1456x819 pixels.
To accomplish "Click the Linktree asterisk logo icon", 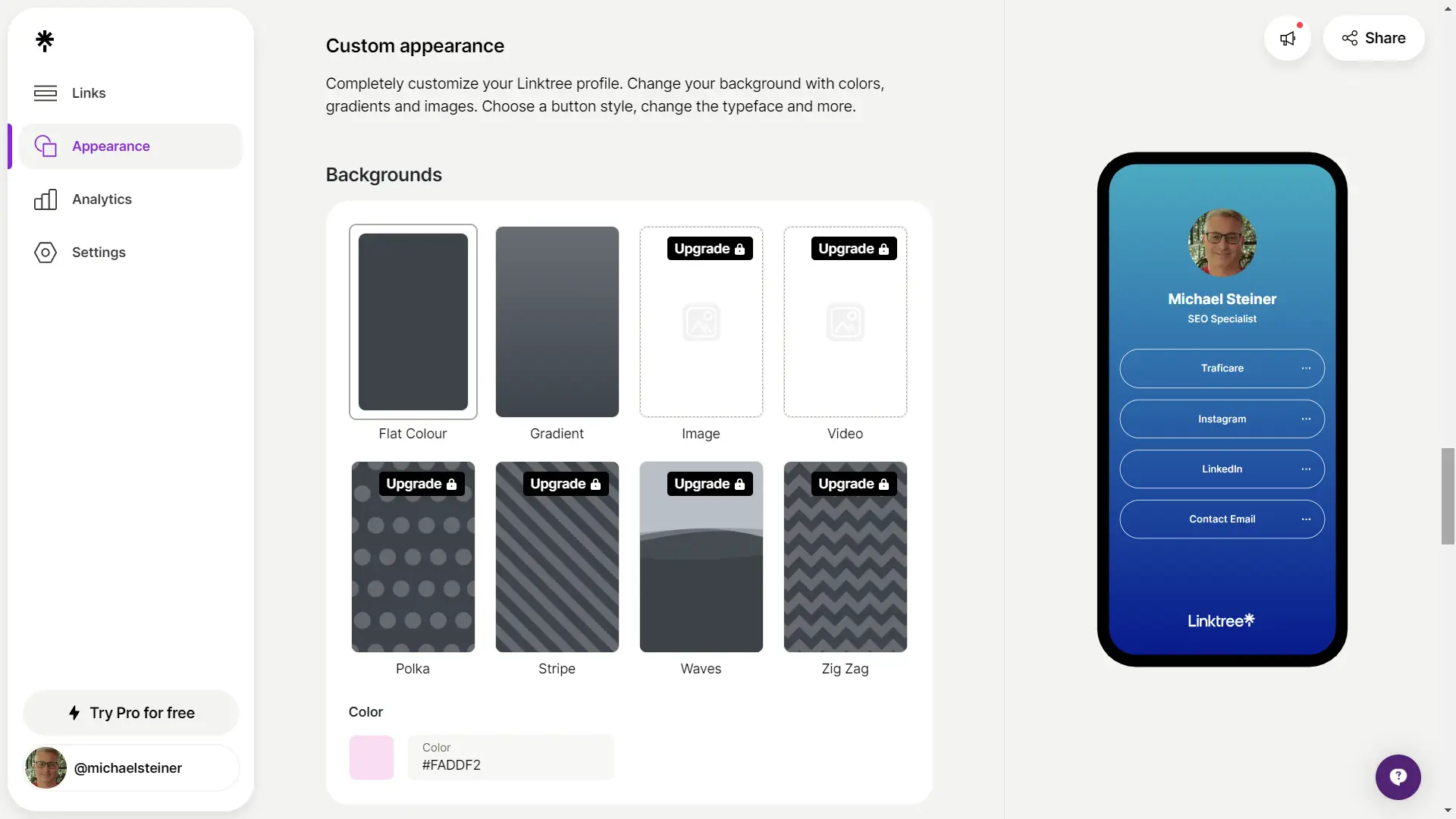I will coord(44,40).
